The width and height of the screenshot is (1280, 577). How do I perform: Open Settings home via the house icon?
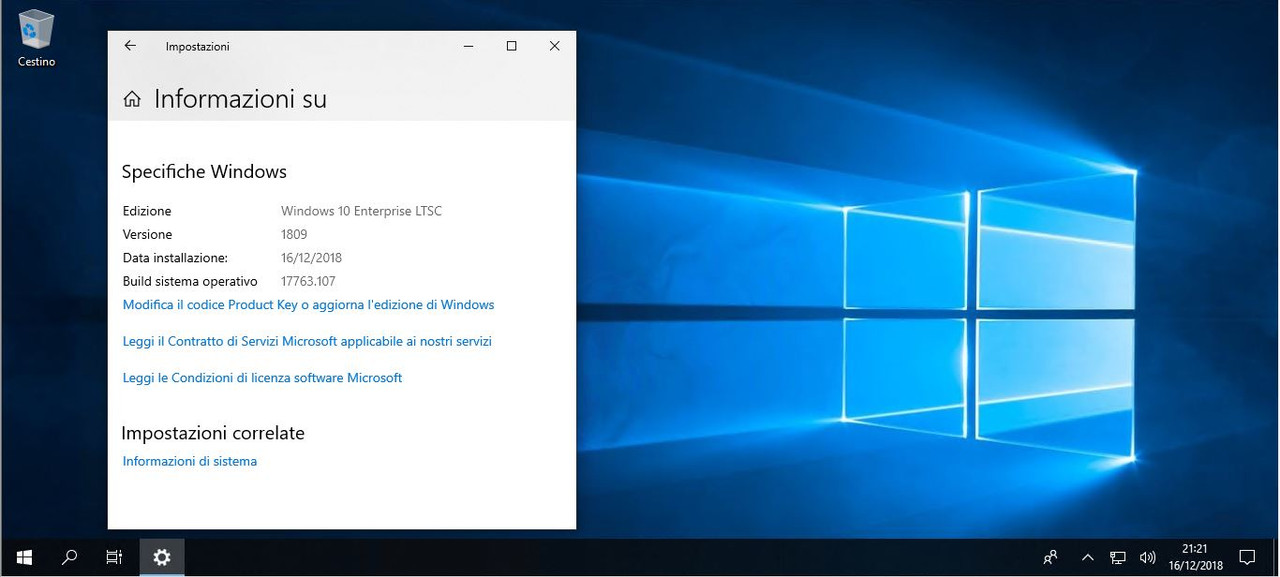132,99
